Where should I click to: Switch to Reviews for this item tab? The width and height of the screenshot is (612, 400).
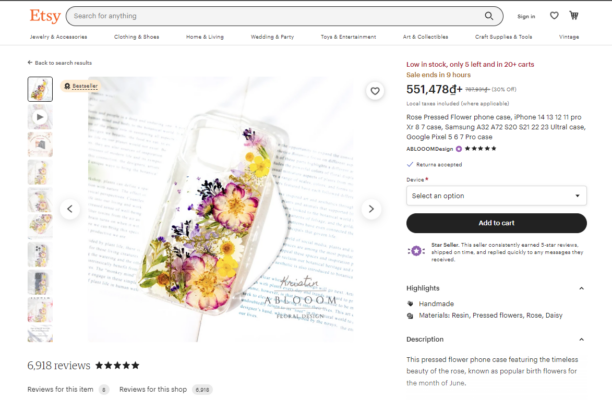60,388
